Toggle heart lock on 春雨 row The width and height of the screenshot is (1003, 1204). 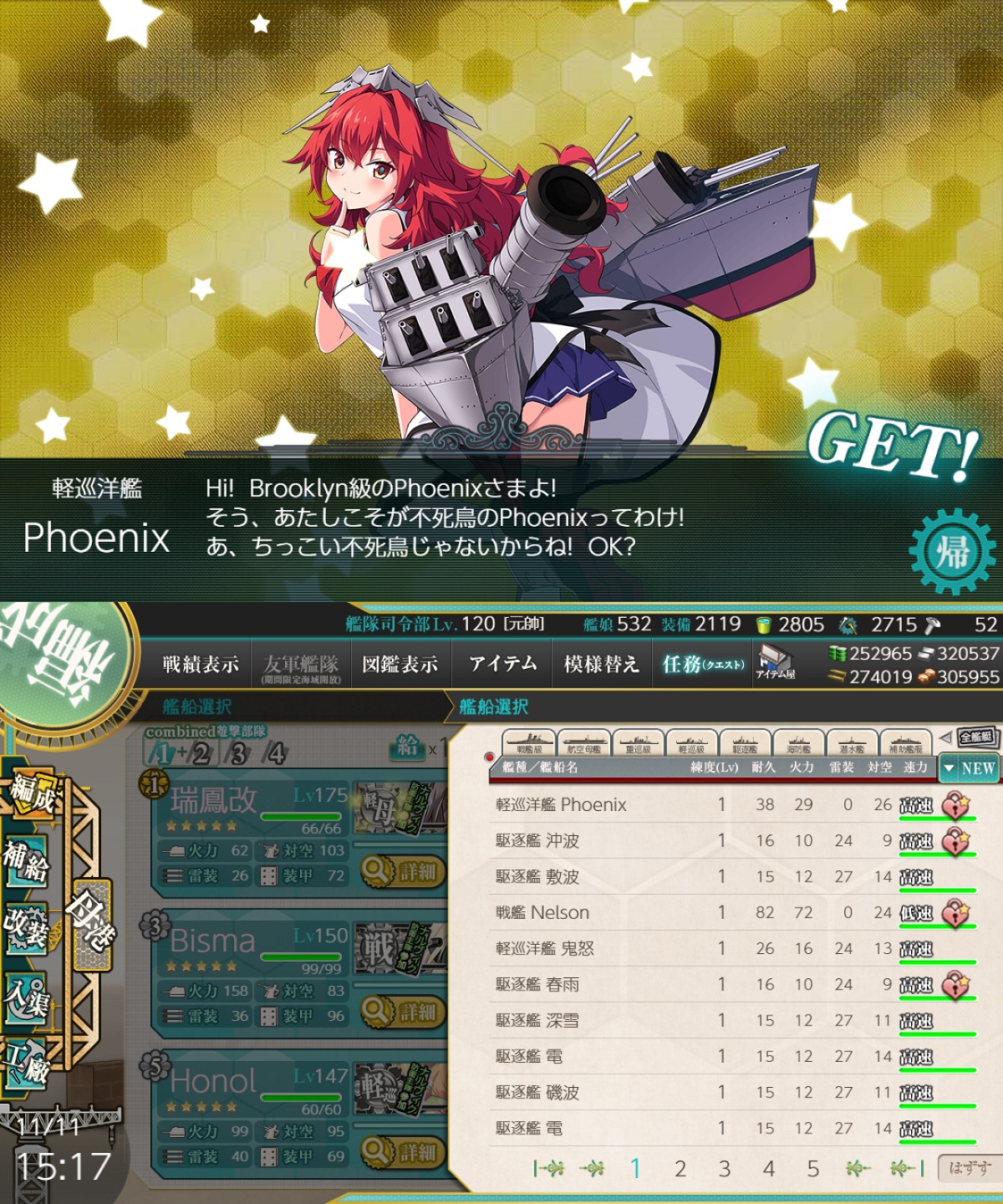pos(955,985)
